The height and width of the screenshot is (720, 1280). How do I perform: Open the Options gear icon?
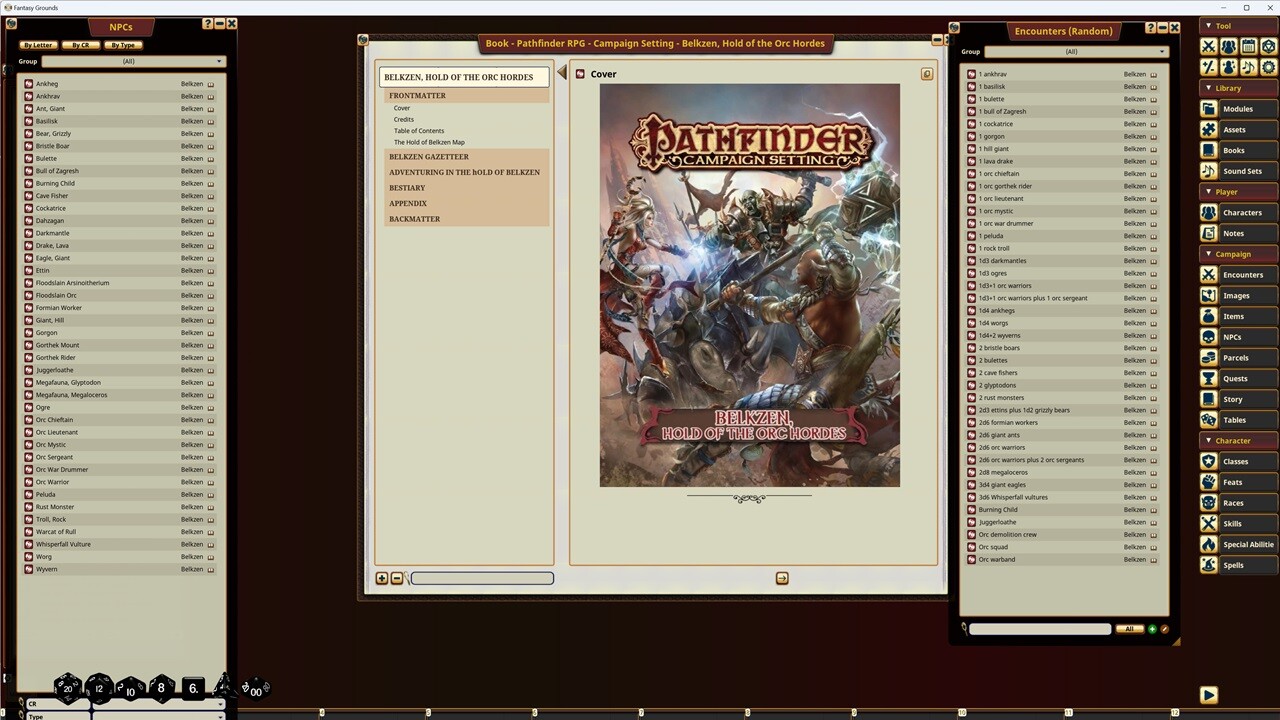pos(1266,67)
